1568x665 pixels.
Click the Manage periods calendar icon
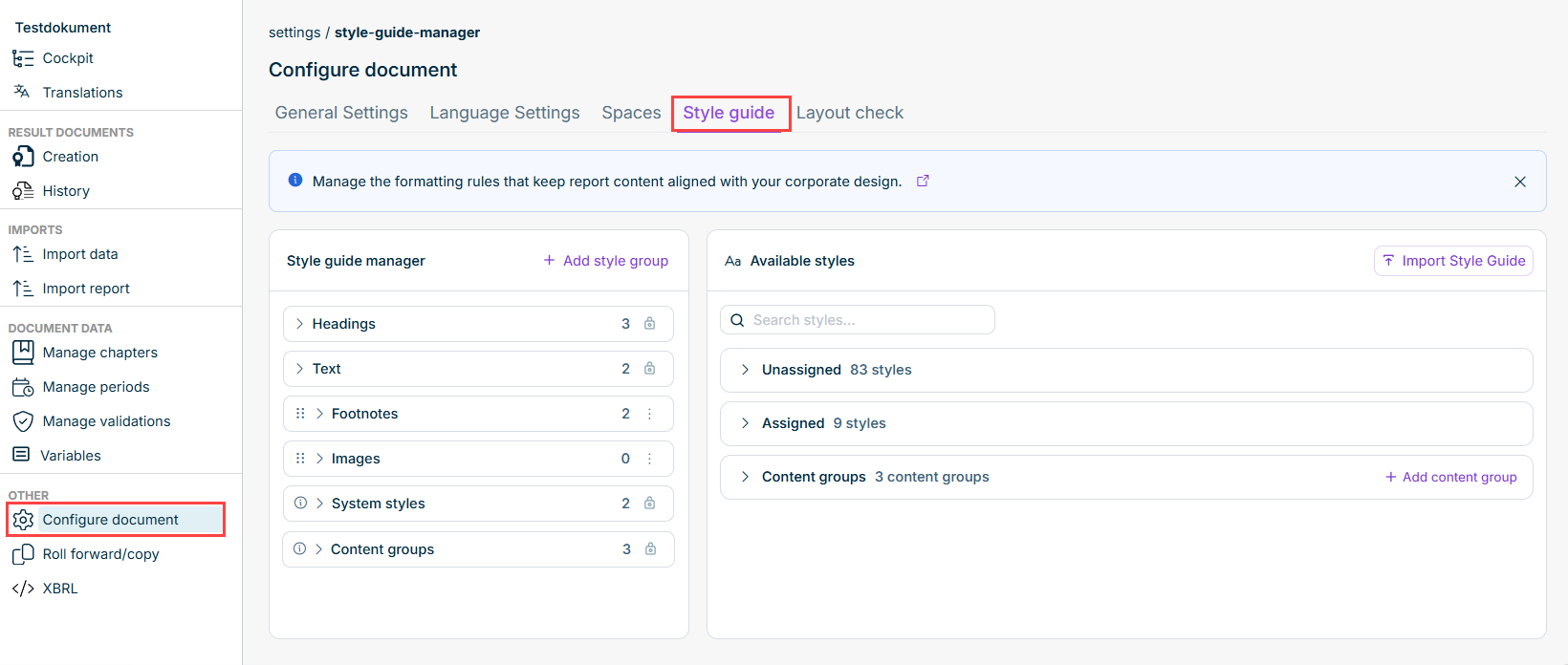pyautogui.click(x=23, y=387)
